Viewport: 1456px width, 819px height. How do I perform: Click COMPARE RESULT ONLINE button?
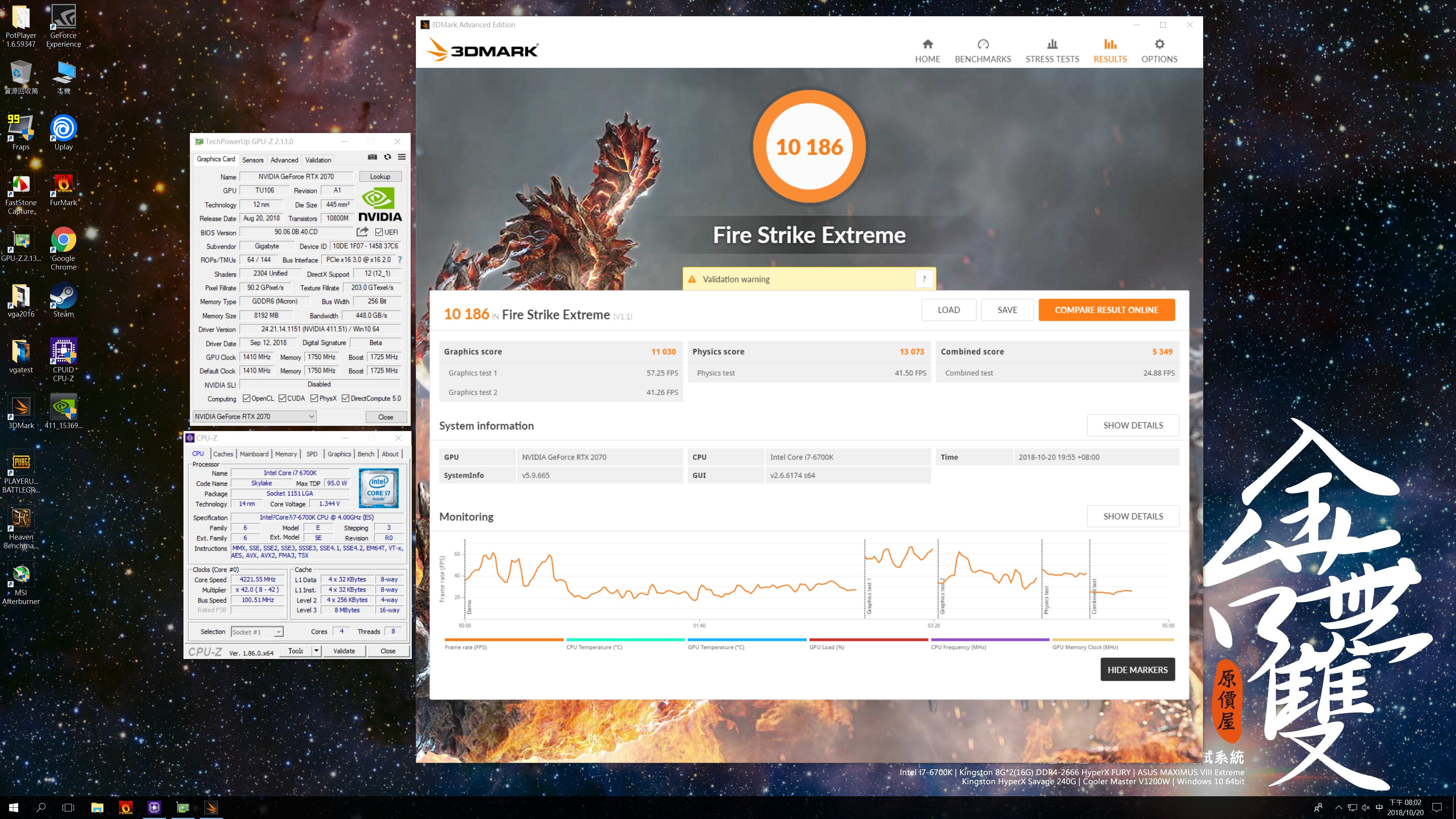[1106, 310]
